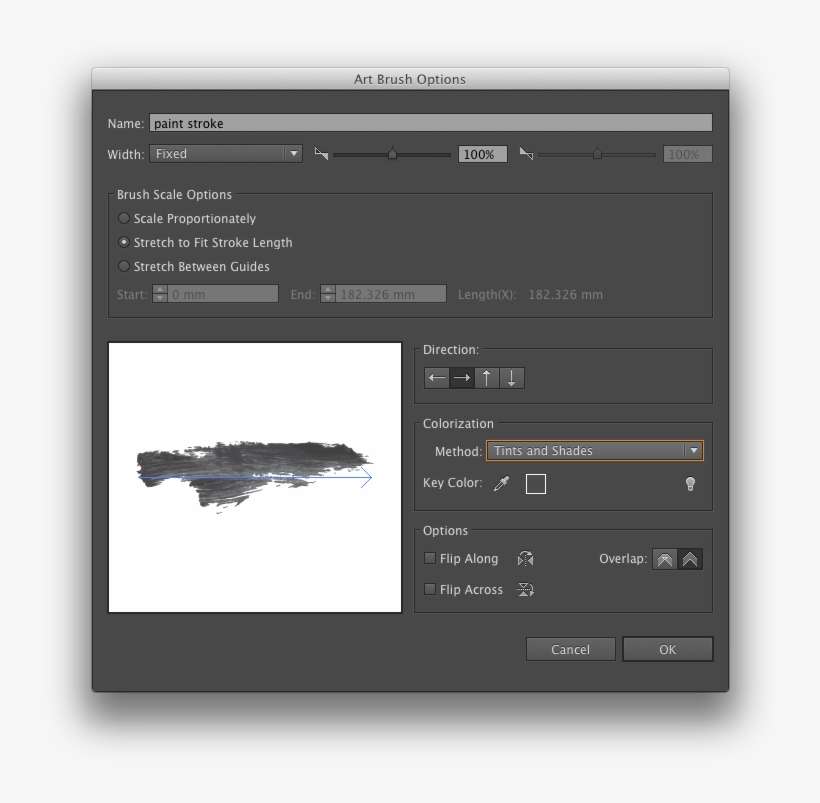The image size is (820, 803).
Task: Click the Key Color swatch
Action: [x=536, y=483]
